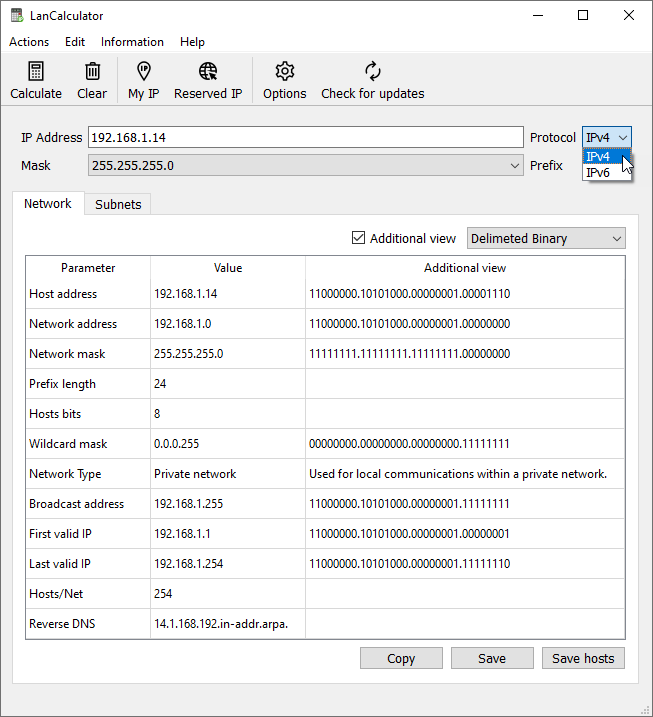Click the IP Address input field
This screenshot has height=717, width=653.
click(305, 137)
